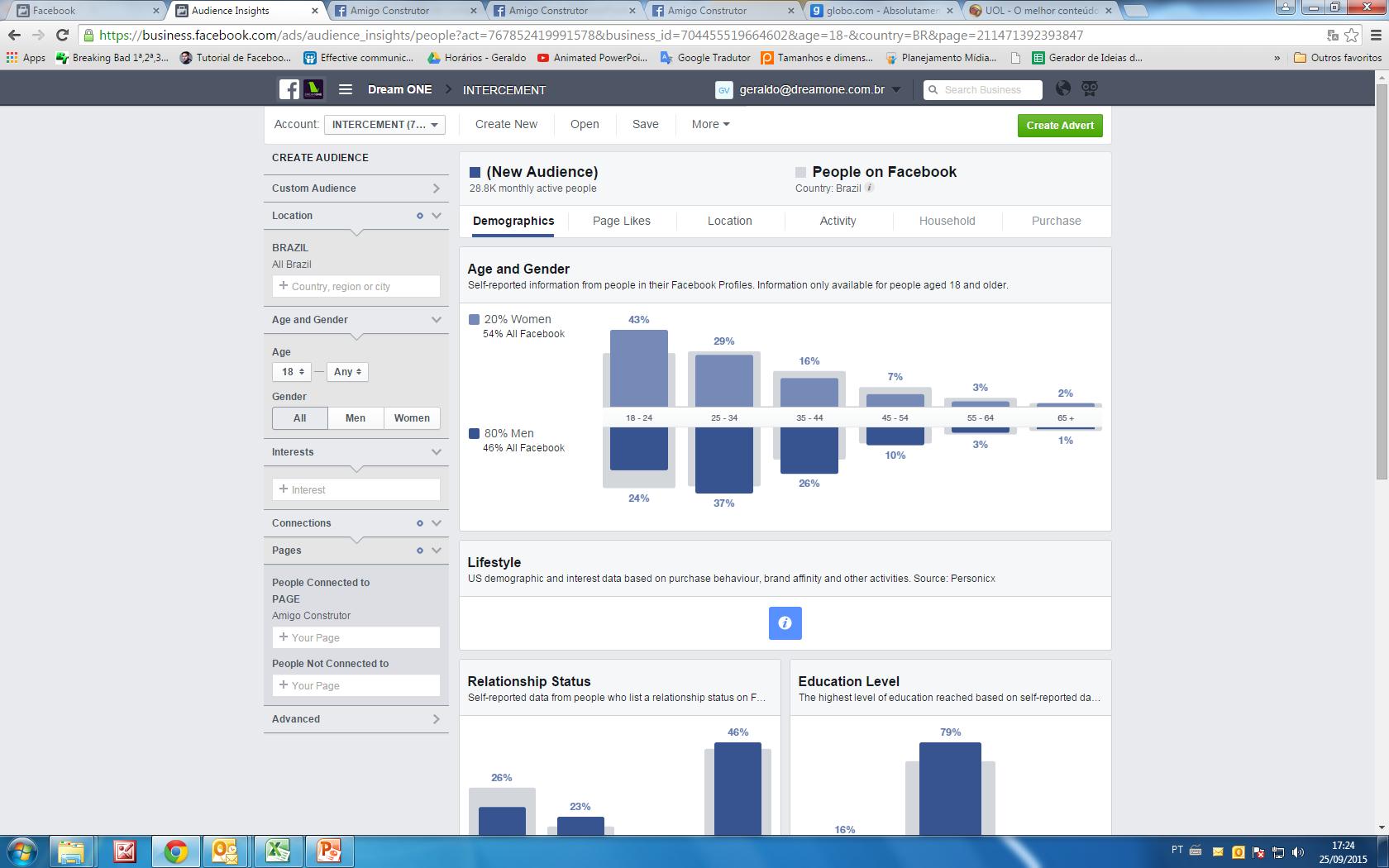The image size is (1389, 868).
Task: Select the Women gender option
Action: pos(412,417)
